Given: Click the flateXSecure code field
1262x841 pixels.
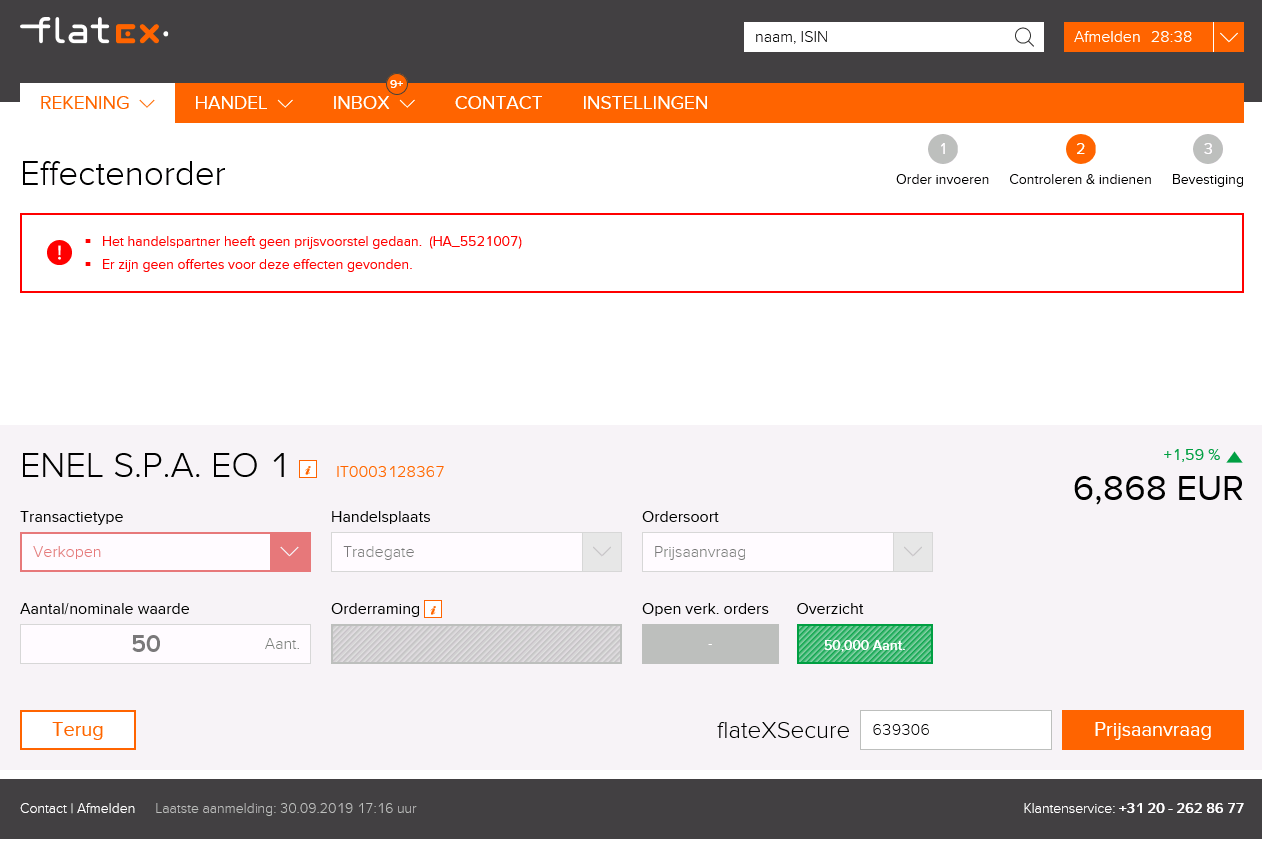Looking at the screenshot, I should [956, 730].
